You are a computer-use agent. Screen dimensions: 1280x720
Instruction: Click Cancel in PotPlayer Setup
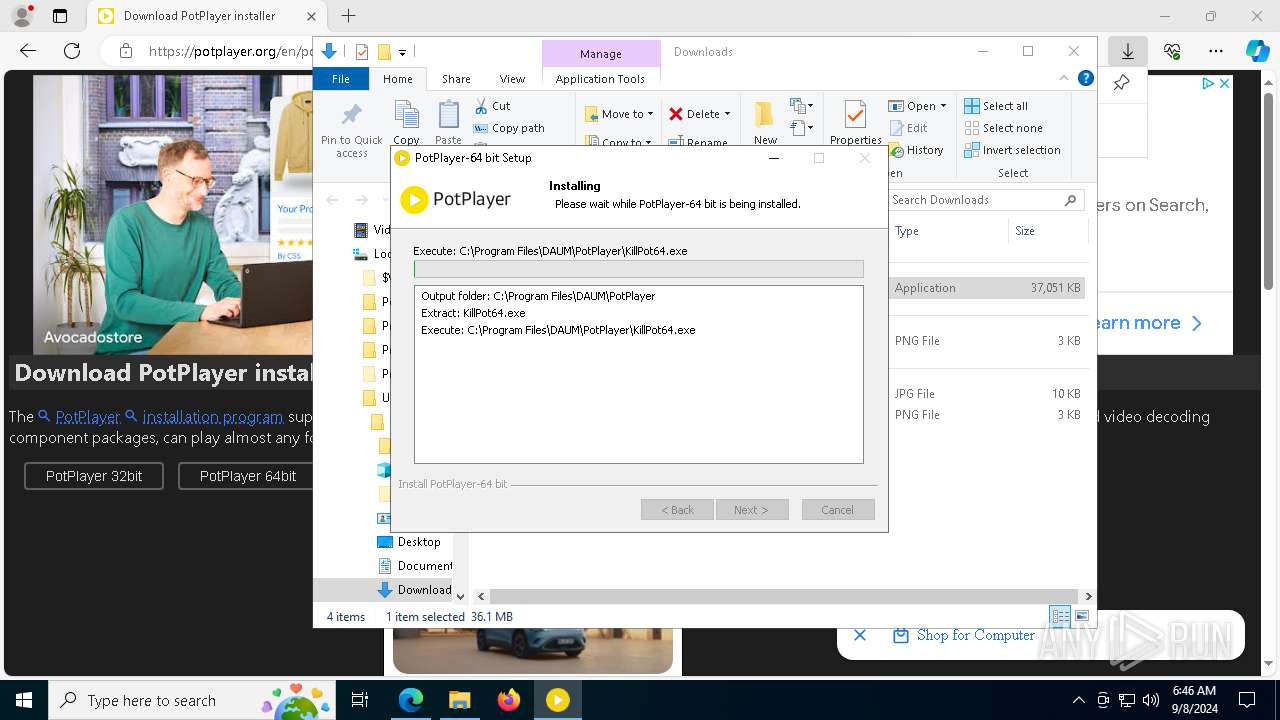point(838,510)
